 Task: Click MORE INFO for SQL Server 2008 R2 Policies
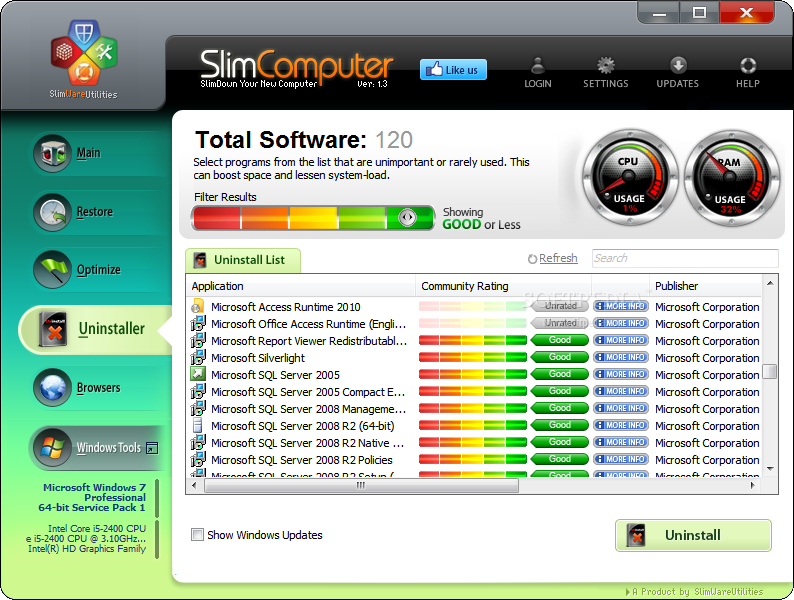point(621,459)
